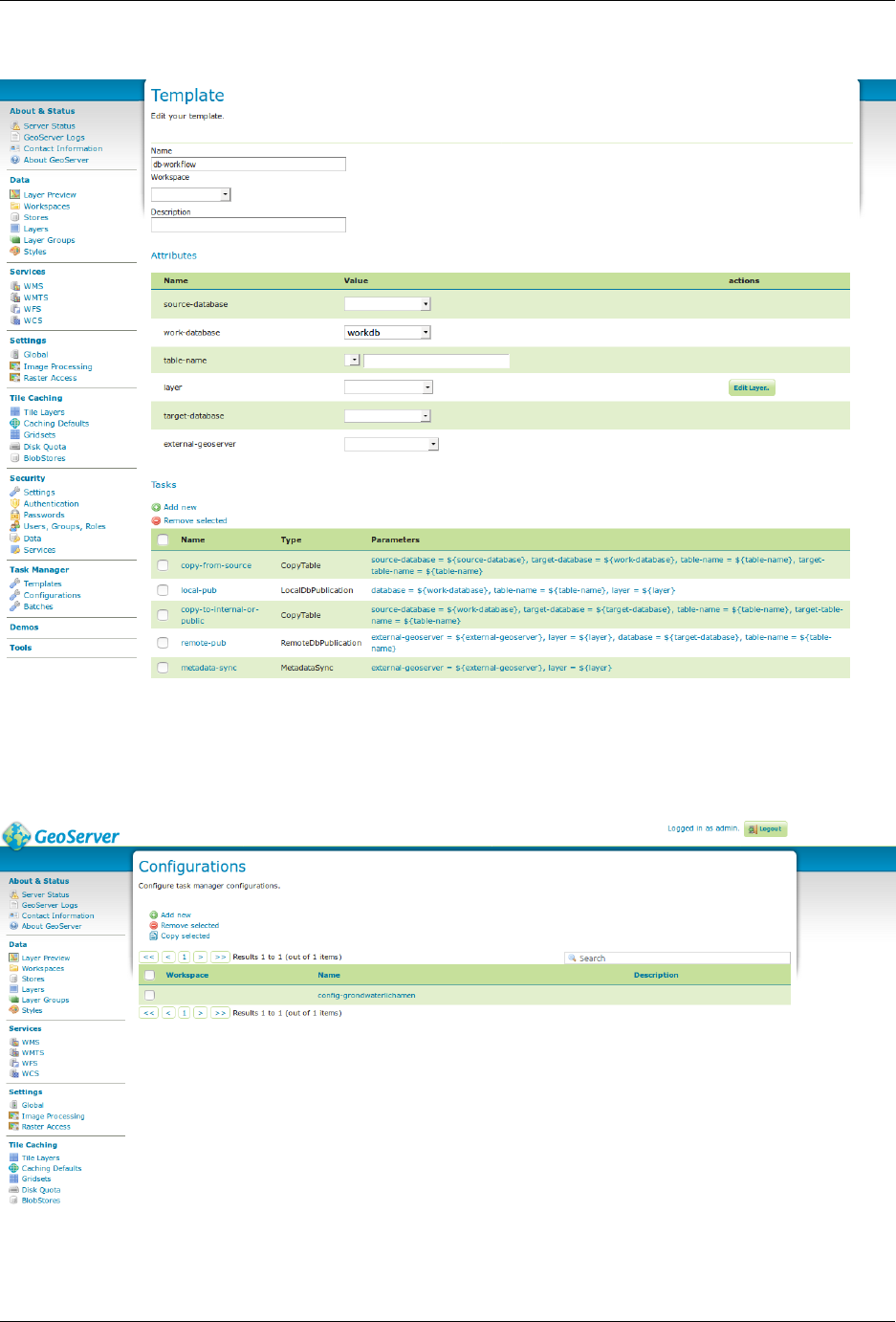Open Gridsets in Configurations page sidebar

pyautogui.click(x=36, y=1179)
